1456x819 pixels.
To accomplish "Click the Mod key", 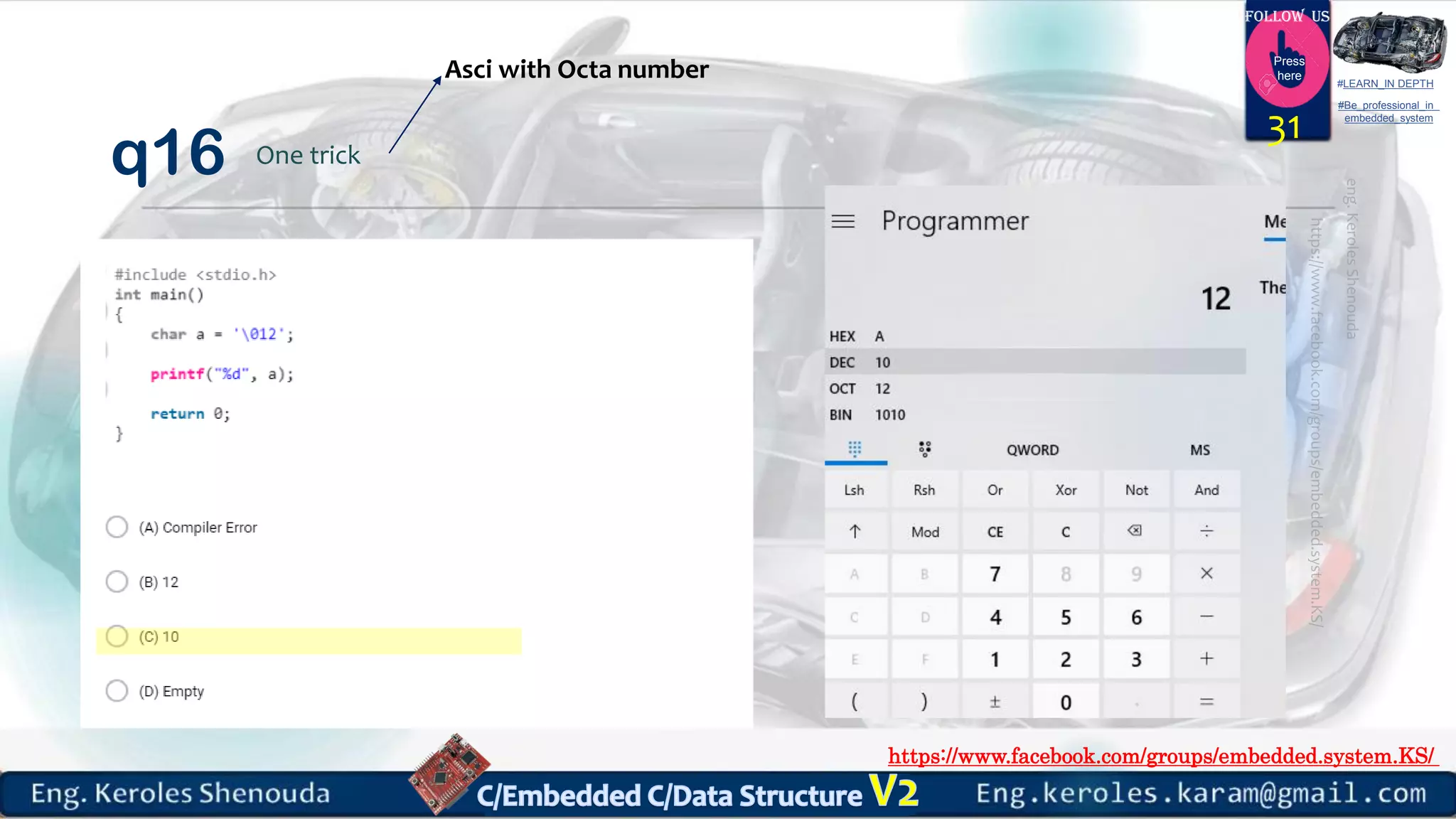I will click(924, 532).
